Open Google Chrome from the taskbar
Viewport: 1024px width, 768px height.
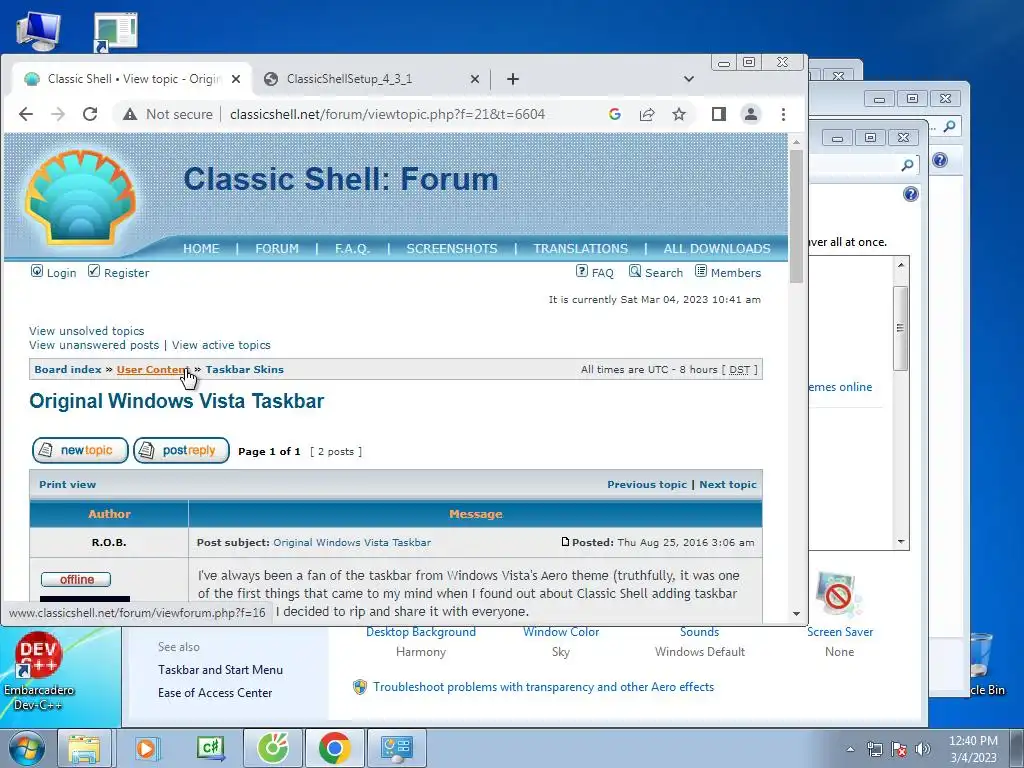click(334, 748)
